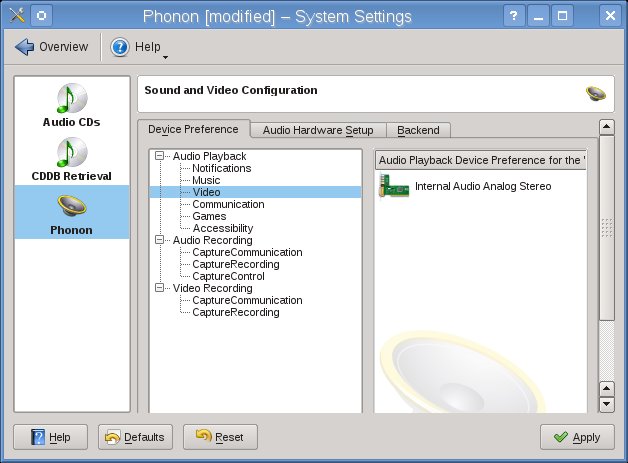The width and height of the screenshot is (628, 463).
Task: Open the CDDB Retrieval module
Action: click(71, 159)
